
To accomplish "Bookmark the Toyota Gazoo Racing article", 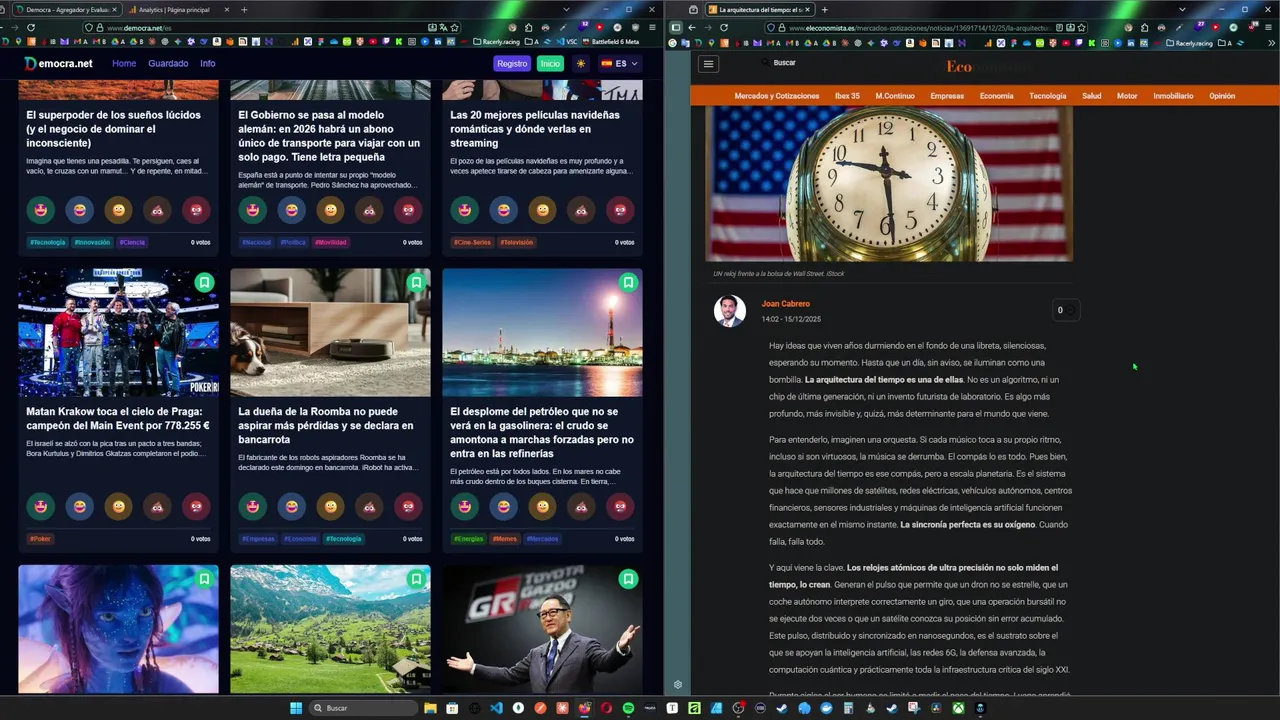I will tap(628, 579).
